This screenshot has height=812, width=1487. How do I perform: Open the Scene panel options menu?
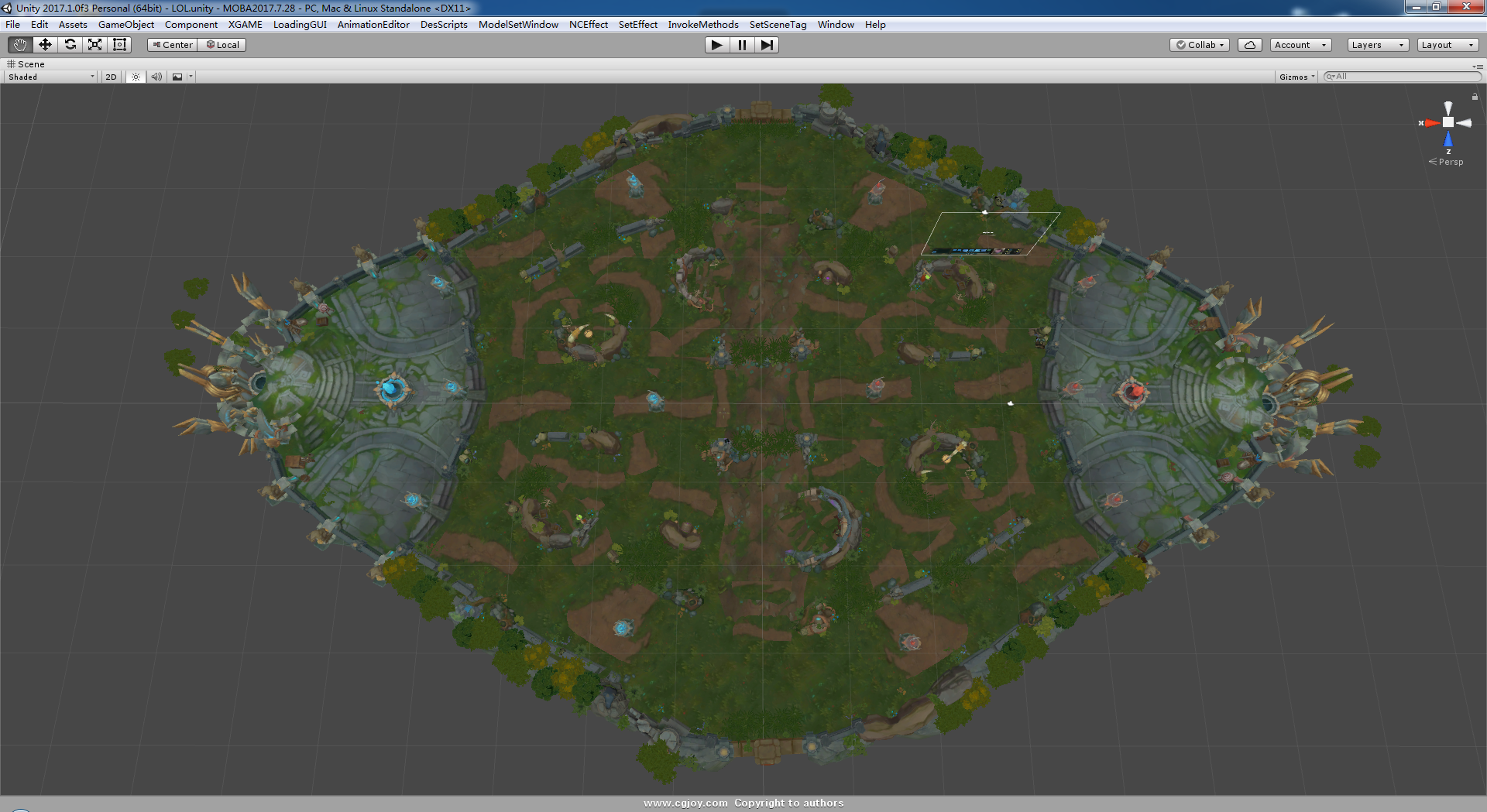(1478, 67)
